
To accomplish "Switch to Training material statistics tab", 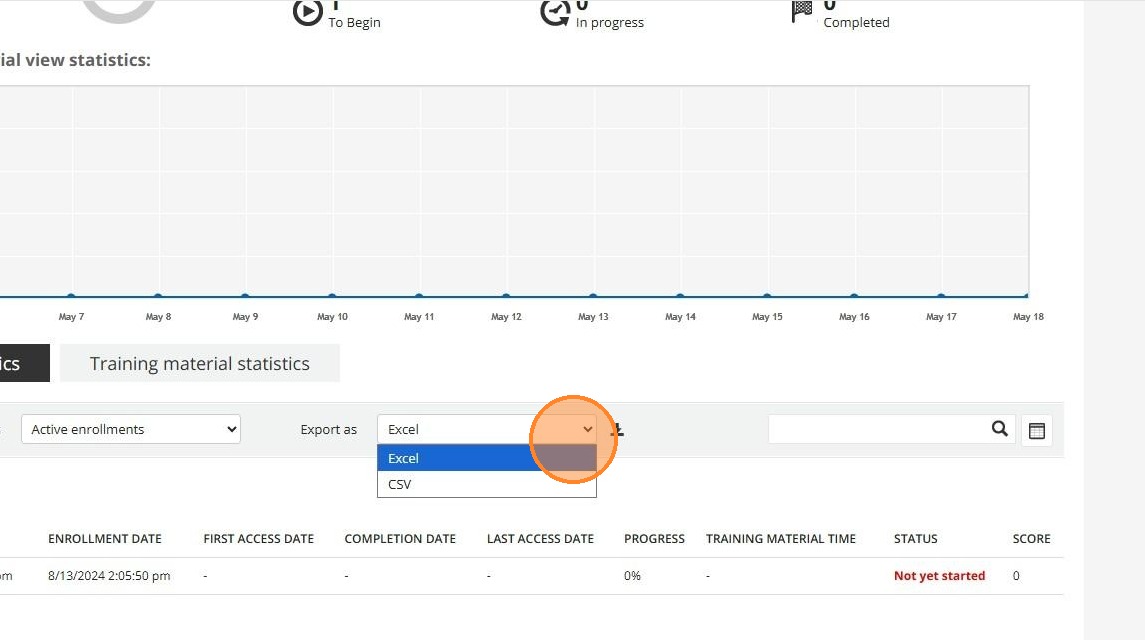I will [x=199, y=363].
